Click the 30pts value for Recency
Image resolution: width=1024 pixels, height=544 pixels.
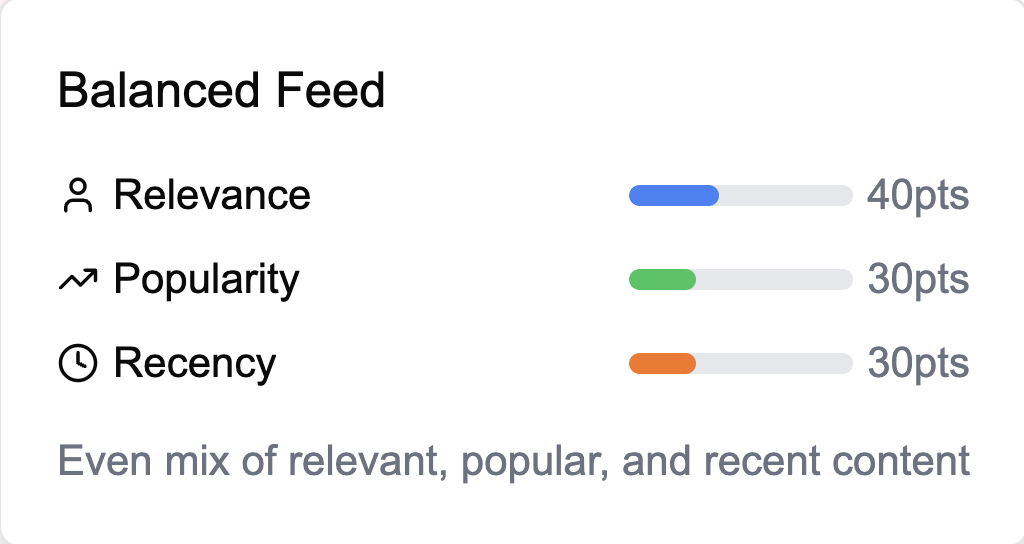(918, 364)
